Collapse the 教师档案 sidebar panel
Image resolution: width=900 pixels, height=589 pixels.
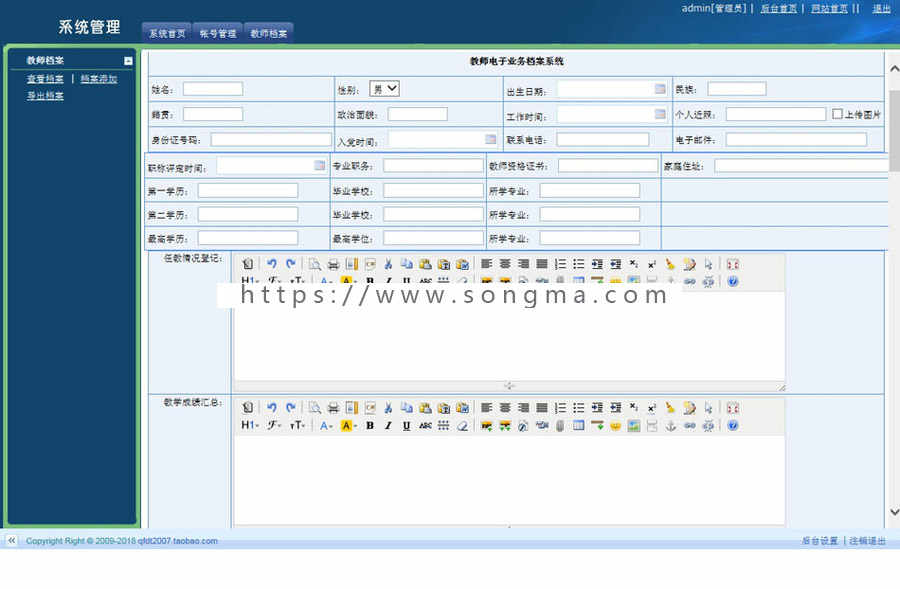point(128,61)
